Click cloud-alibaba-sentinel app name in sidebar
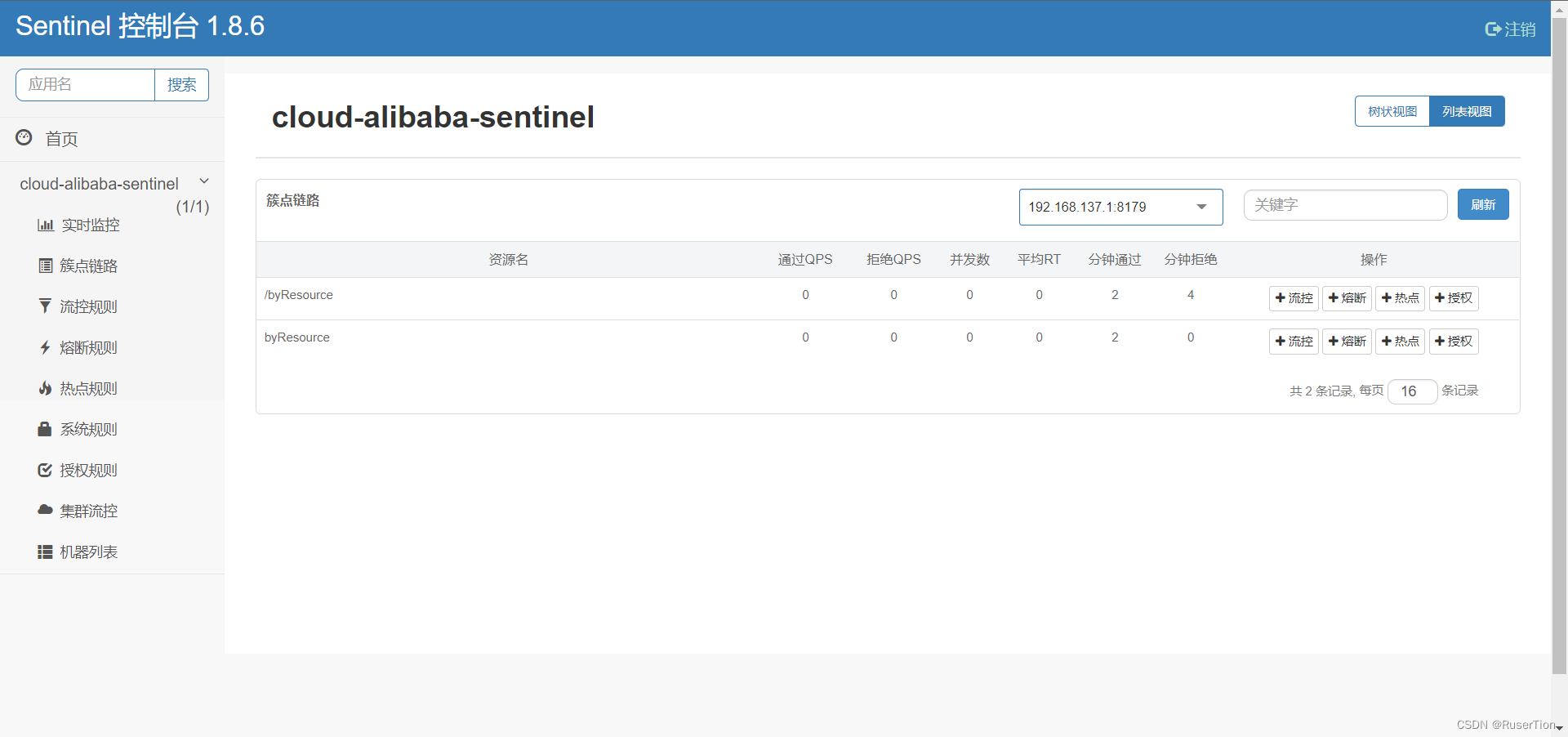The image size is (1568, 737). pyautogui.click(x=99, y=184)
